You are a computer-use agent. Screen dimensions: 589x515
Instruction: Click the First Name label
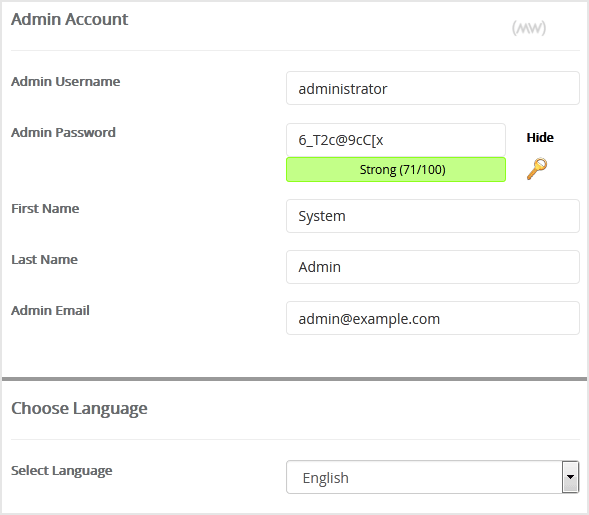[45, 208]
